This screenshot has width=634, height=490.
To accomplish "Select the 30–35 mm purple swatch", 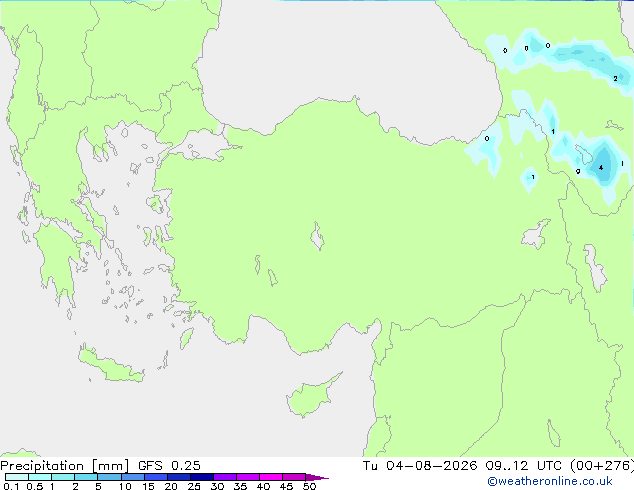I will [x=225, y=477].
